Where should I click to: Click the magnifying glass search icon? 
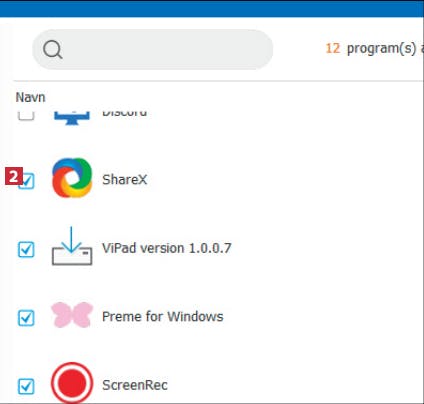53,50
